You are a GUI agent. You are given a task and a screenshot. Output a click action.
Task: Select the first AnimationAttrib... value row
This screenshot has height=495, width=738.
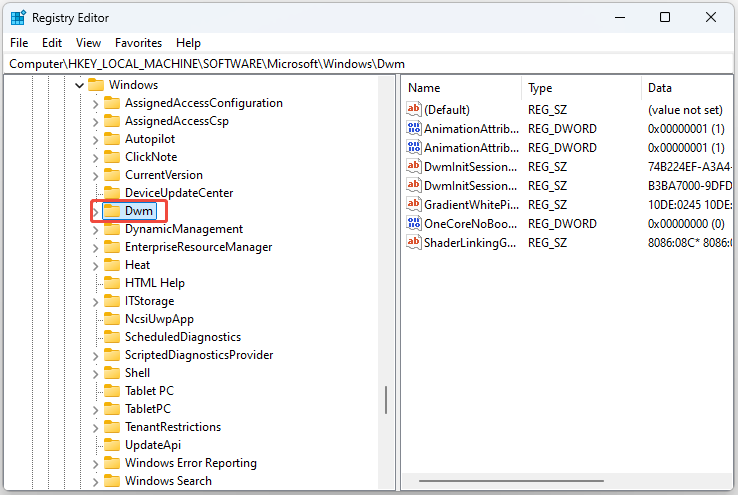568,128
